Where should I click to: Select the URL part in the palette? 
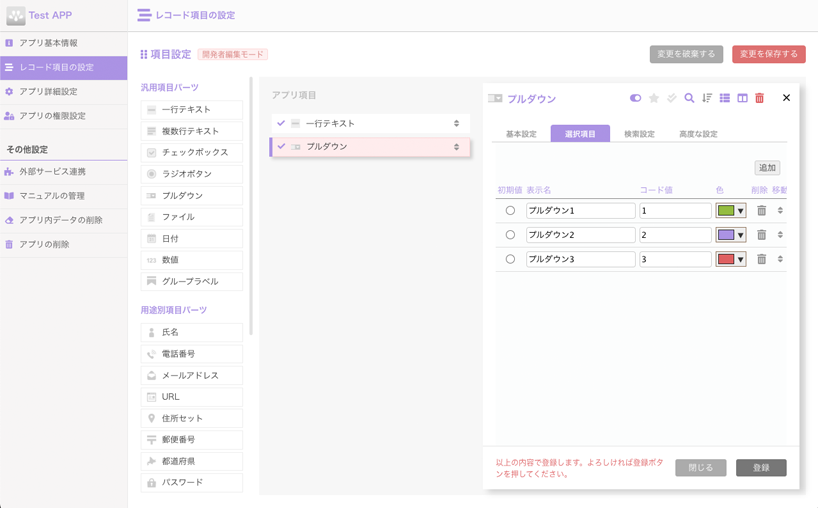point(191,397)
